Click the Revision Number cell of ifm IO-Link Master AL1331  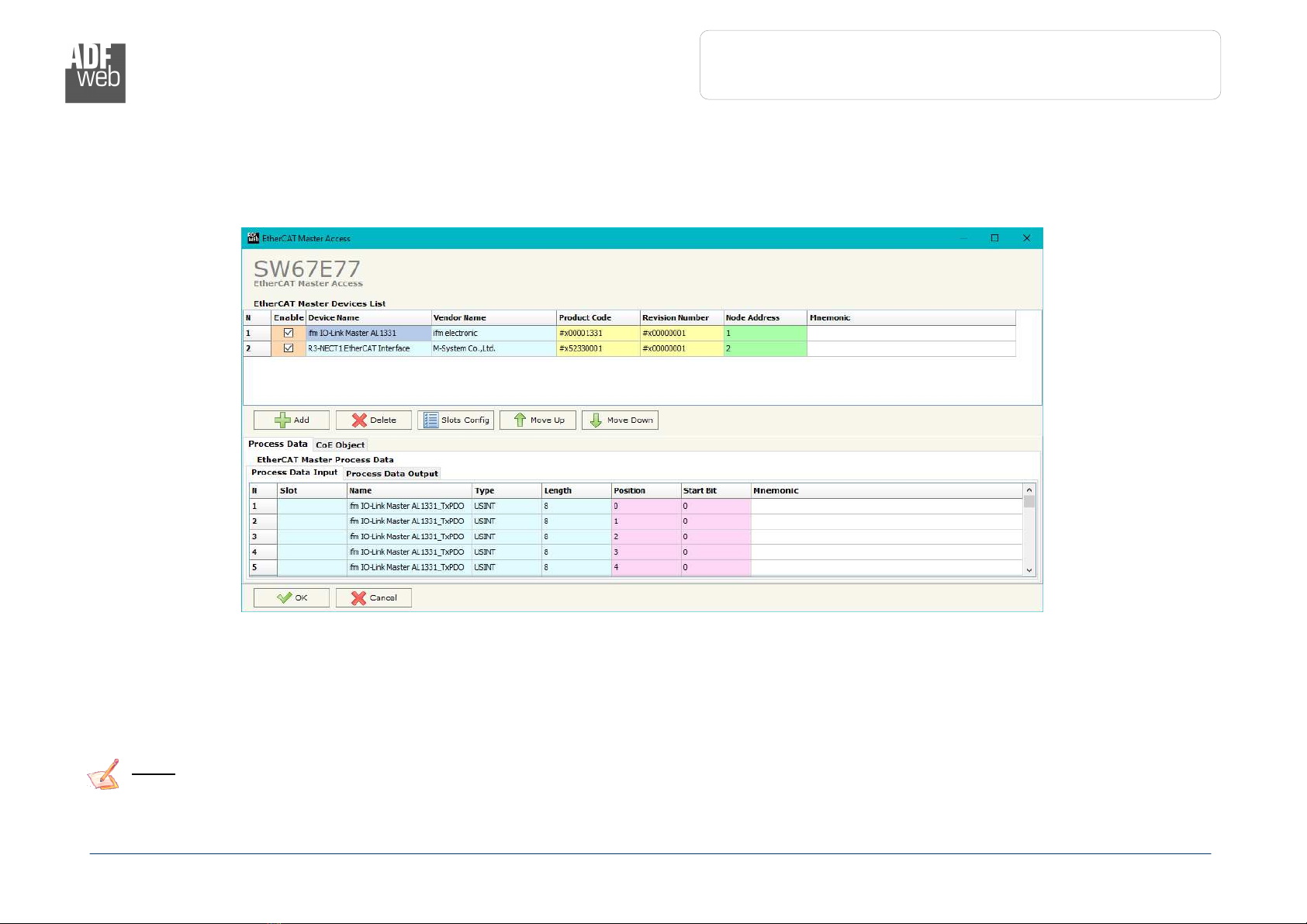[682, 333]
